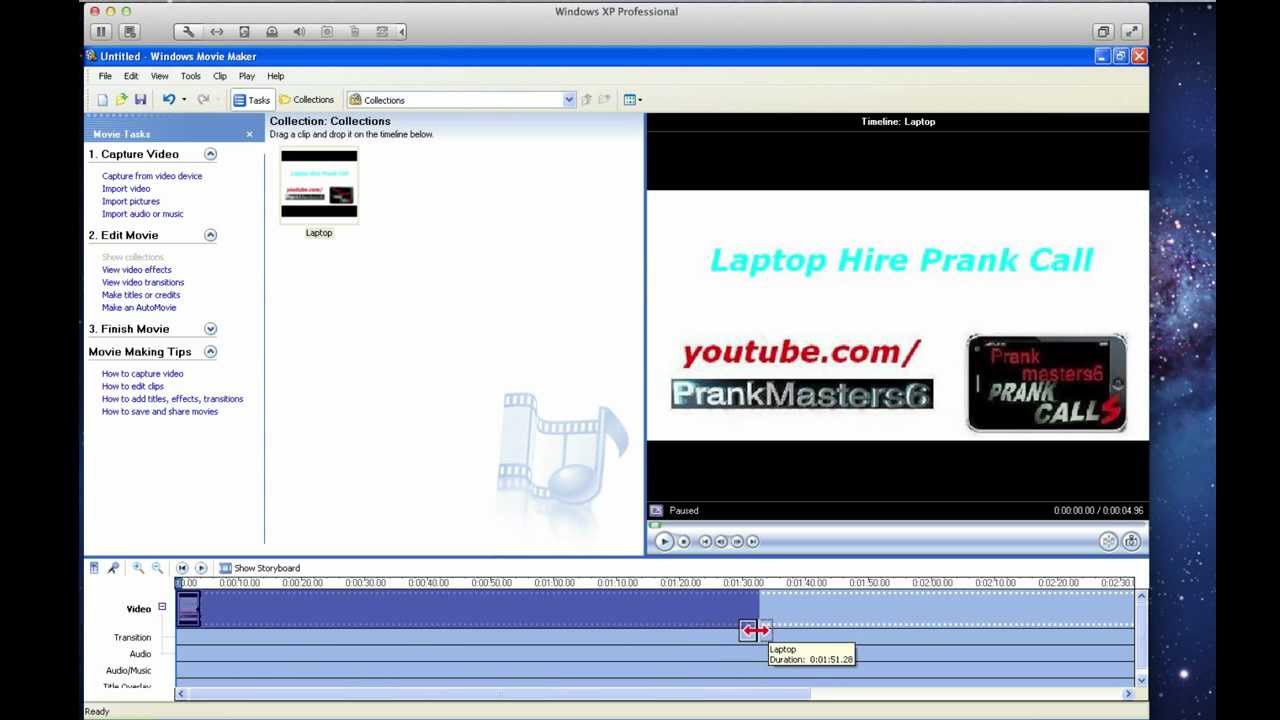The image size is (1280, 720).
Task: Collapse the Edit Movie section
Action: click(x=210, y=235)
